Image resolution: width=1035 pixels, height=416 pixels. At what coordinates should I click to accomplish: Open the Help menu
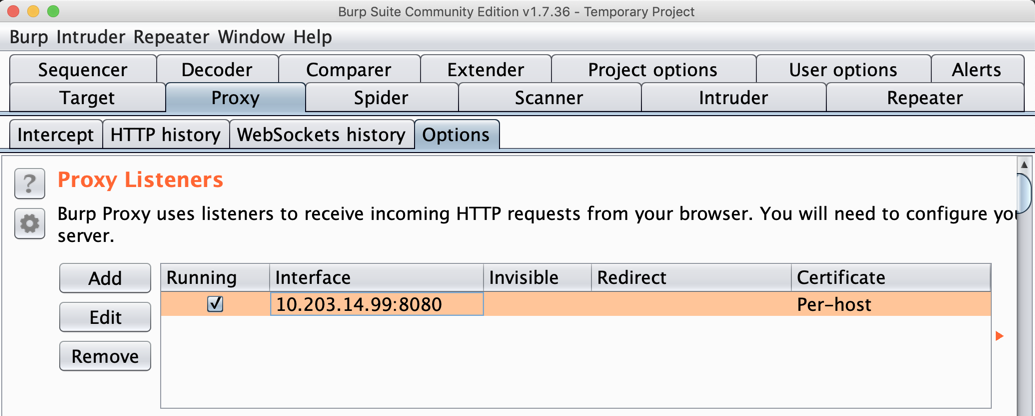pos(312,37)
